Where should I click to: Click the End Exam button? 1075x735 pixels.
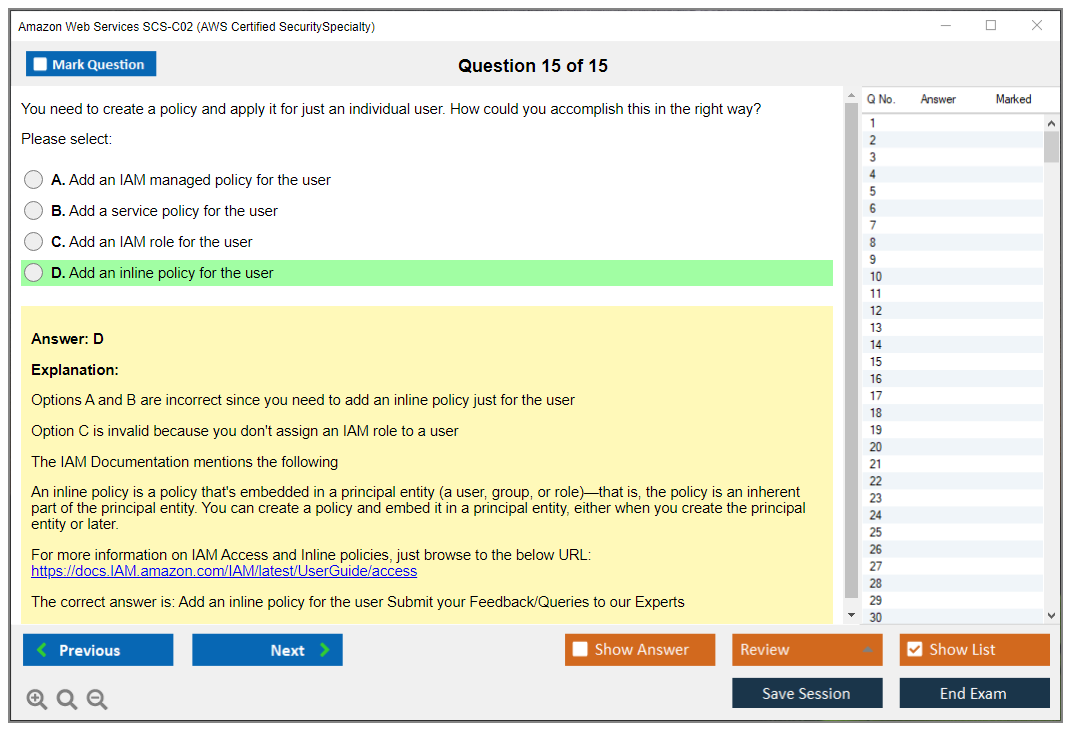(x=973, y=693)
